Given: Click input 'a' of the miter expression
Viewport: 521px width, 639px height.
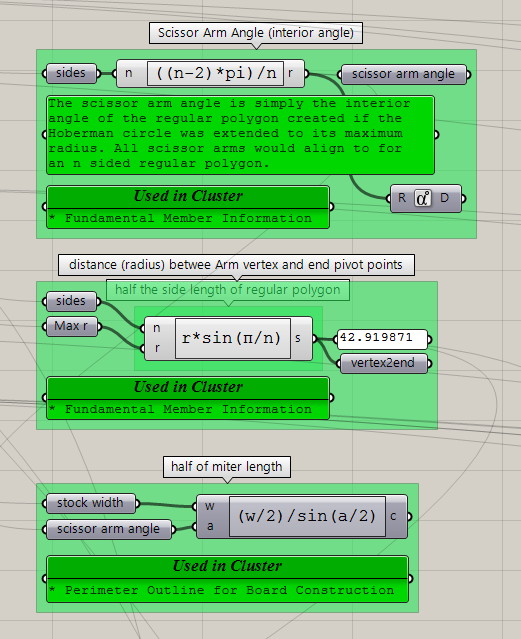Looking at the screenshot, I should coord(210,527).
